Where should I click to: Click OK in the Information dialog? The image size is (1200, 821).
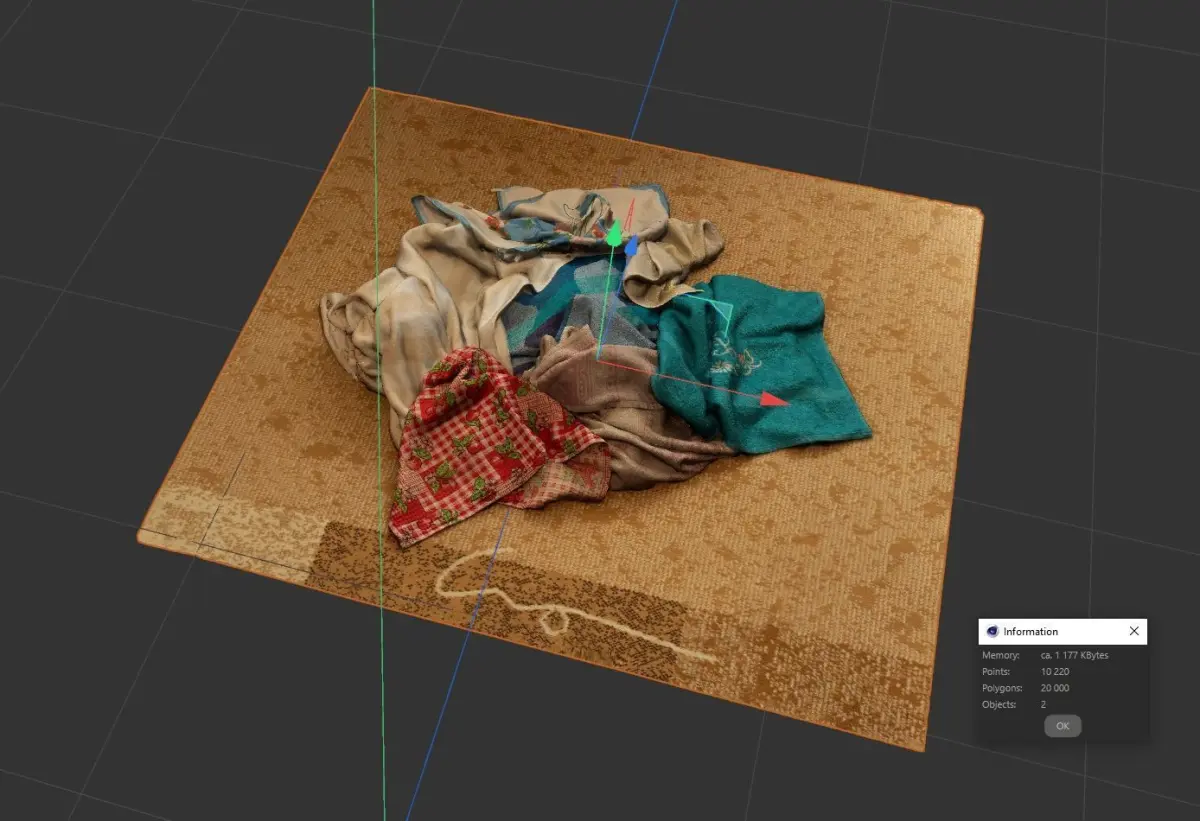click(x=1062, y=726)
